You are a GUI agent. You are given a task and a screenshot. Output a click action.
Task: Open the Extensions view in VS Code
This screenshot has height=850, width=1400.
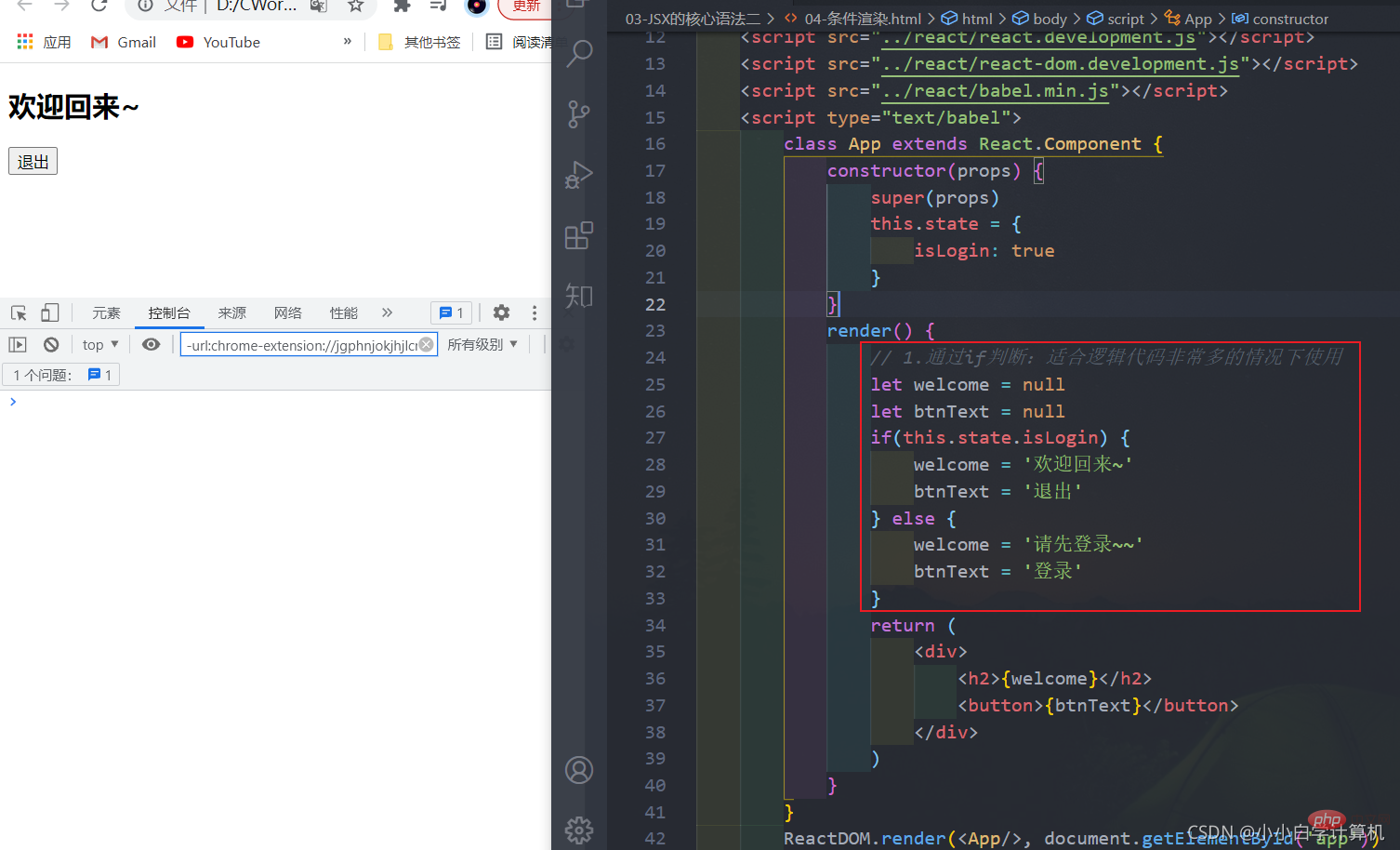[579, 235]
